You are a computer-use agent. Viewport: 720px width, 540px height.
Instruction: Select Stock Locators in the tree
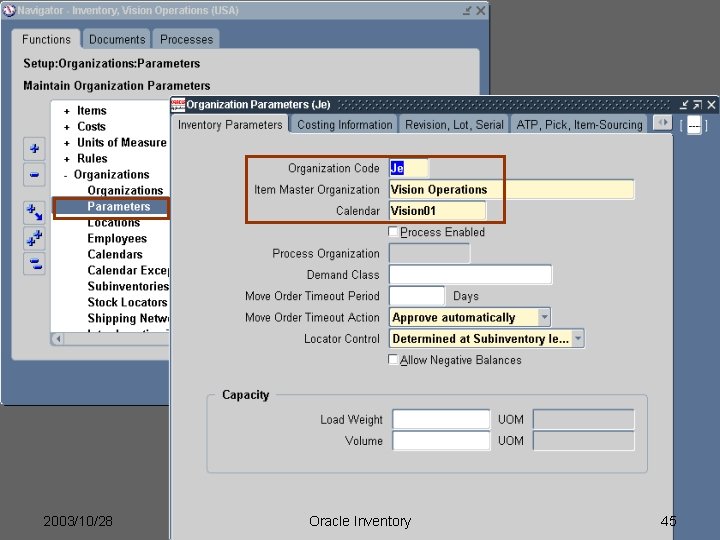127,303
